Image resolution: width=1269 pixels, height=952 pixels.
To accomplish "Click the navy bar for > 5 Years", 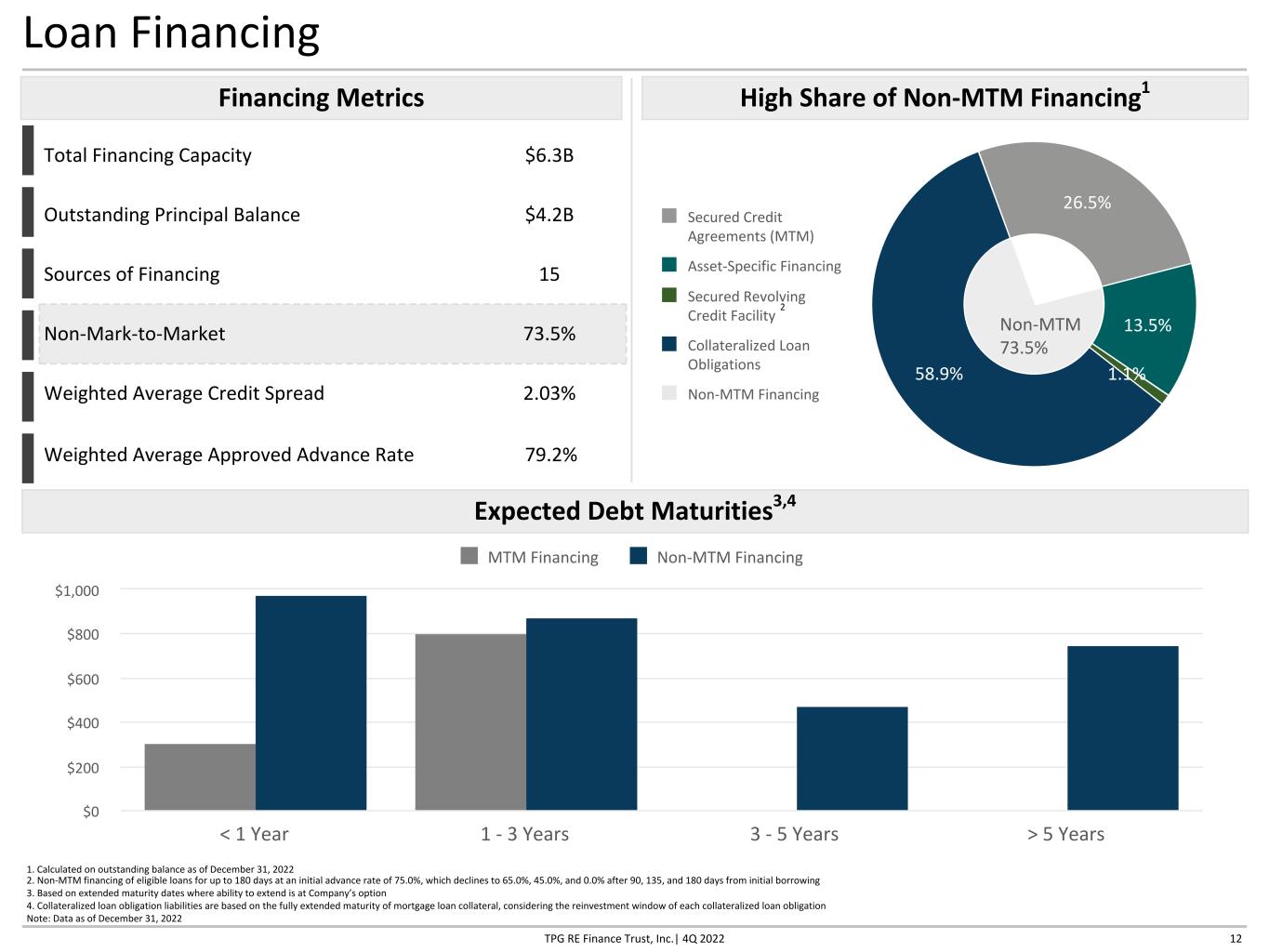I will click(x=1123, y=728).
